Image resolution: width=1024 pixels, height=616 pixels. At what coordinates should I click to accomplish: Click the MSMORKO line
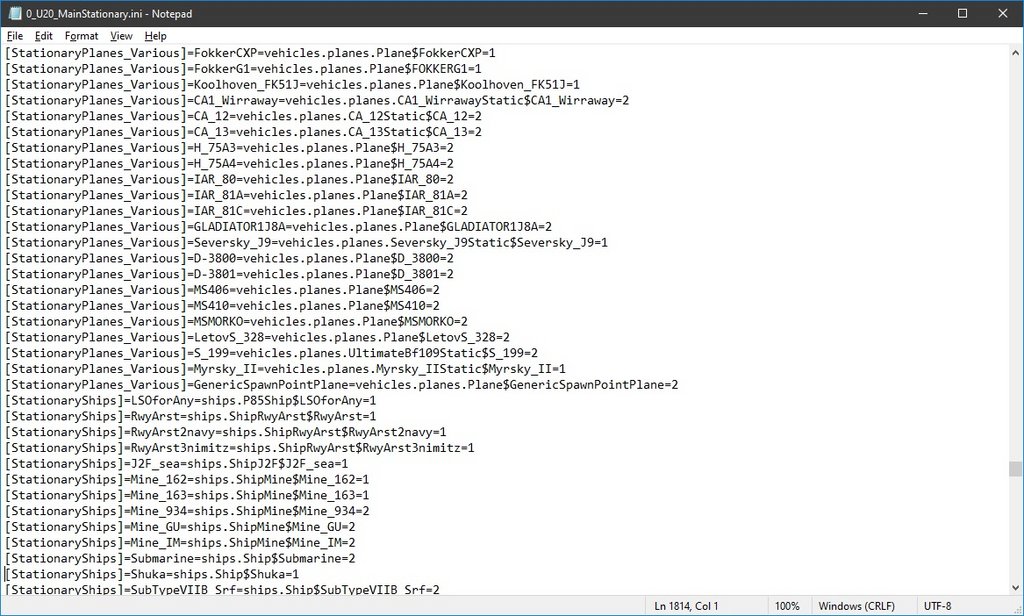click(237, 321)
